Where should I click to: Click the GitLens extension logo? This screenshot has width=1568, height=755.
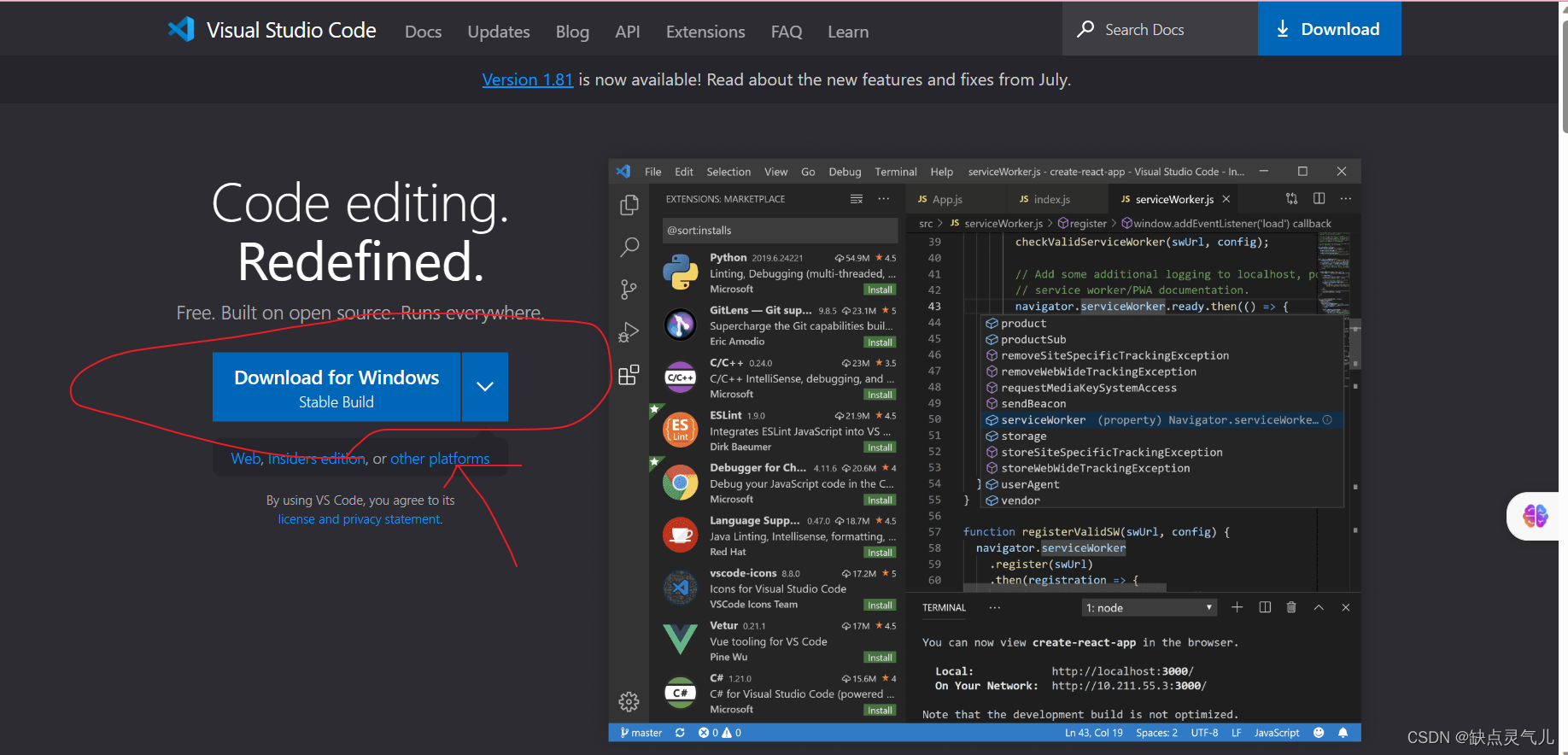[681, 325]
